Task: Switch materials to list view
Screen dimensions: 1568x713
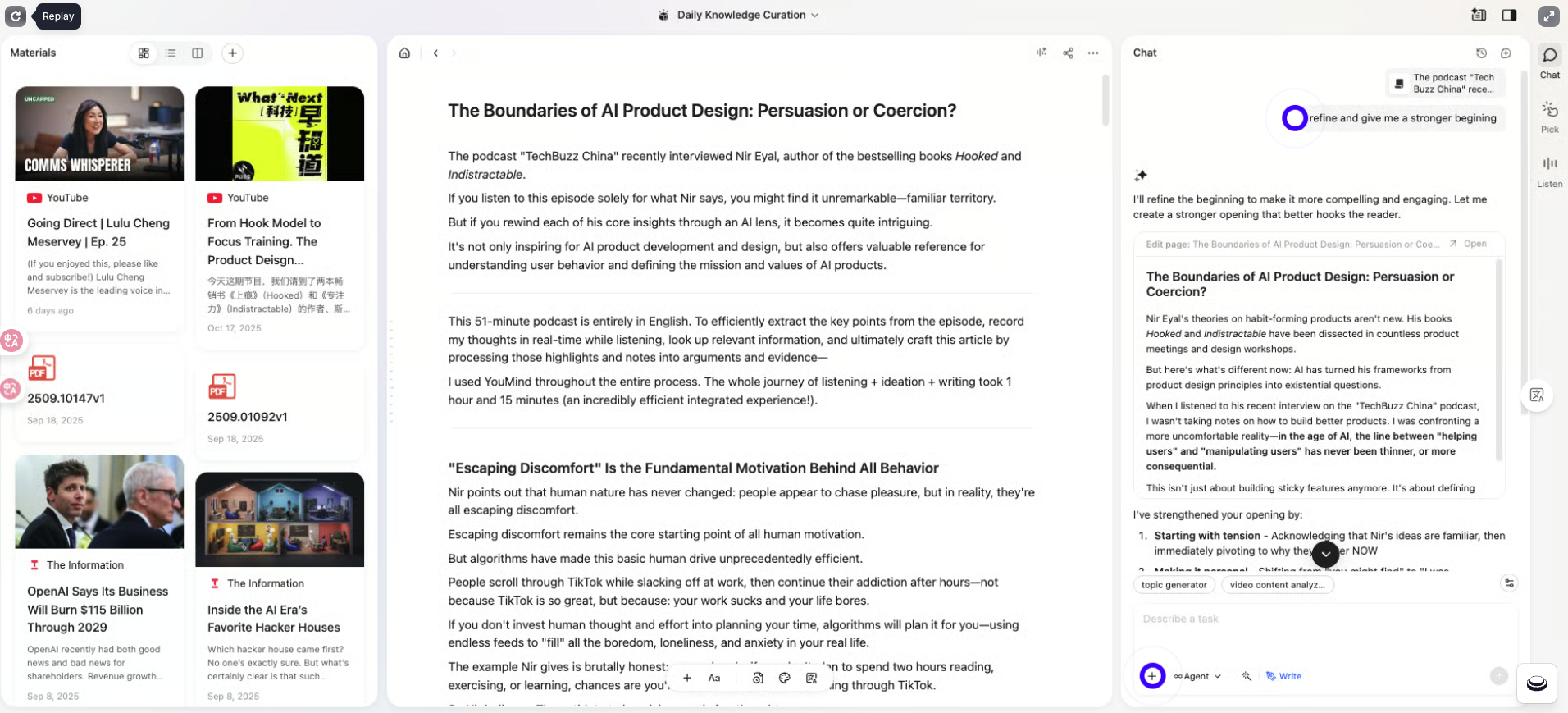Action: pyautogui.click(x=171, y=53)
